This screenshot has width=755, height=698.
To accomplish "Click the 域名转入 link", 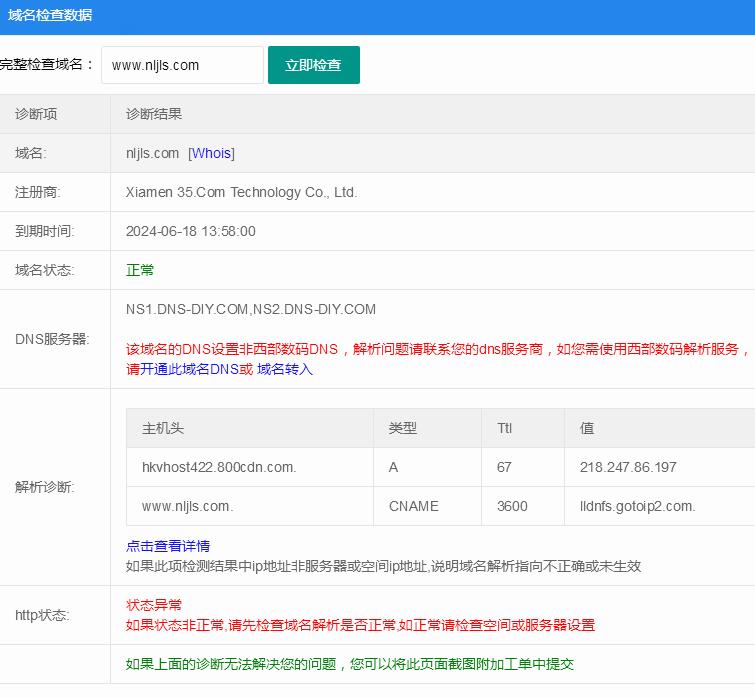I will point(285,369).
